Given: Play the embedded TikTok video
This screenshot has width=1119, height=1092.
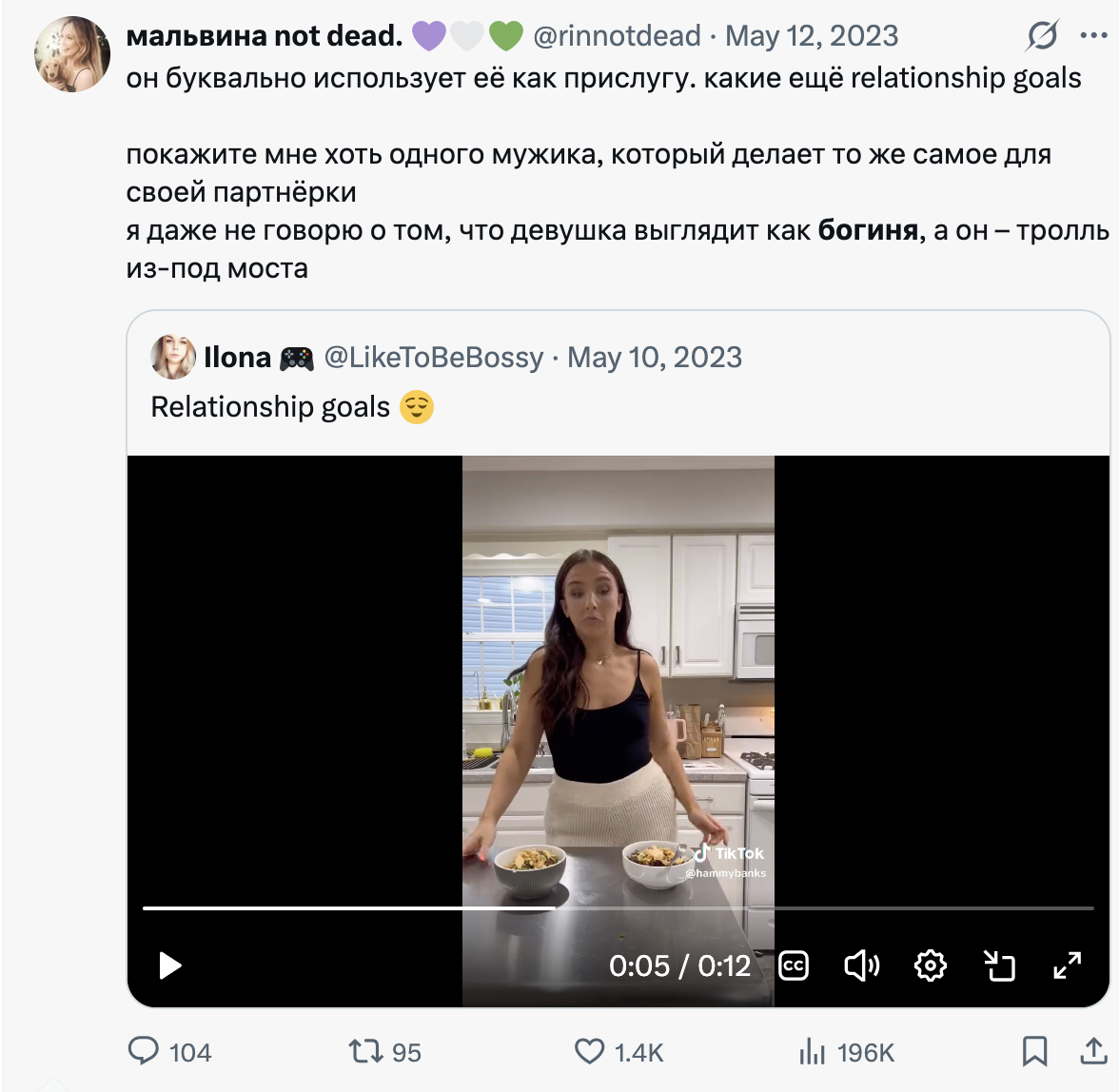Looking at the screenshot, I should pos(169,965).
